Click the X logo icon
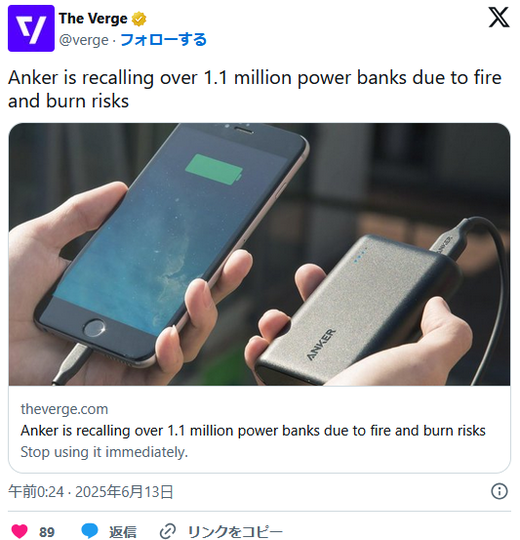 click(x=498, y=17)
